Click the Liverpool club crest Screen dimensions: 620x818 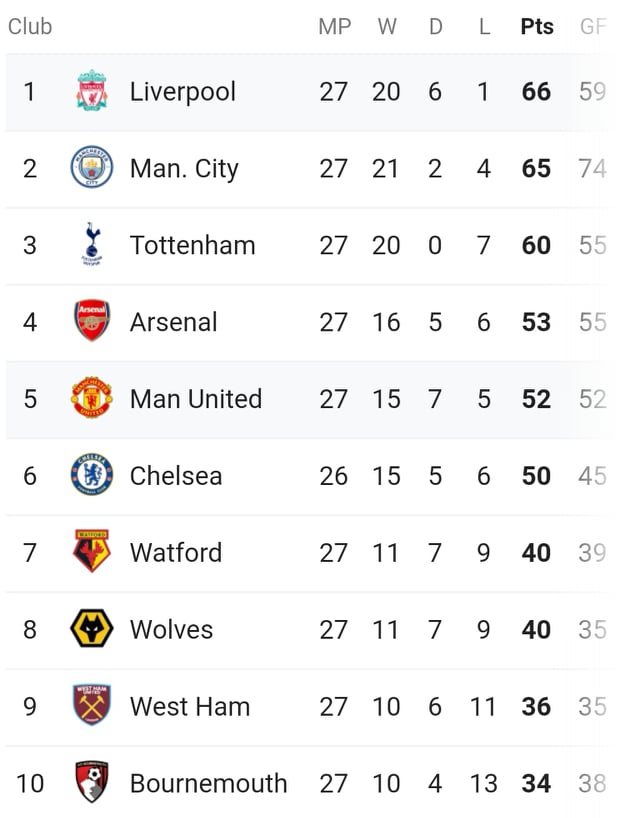pos(92,90)
